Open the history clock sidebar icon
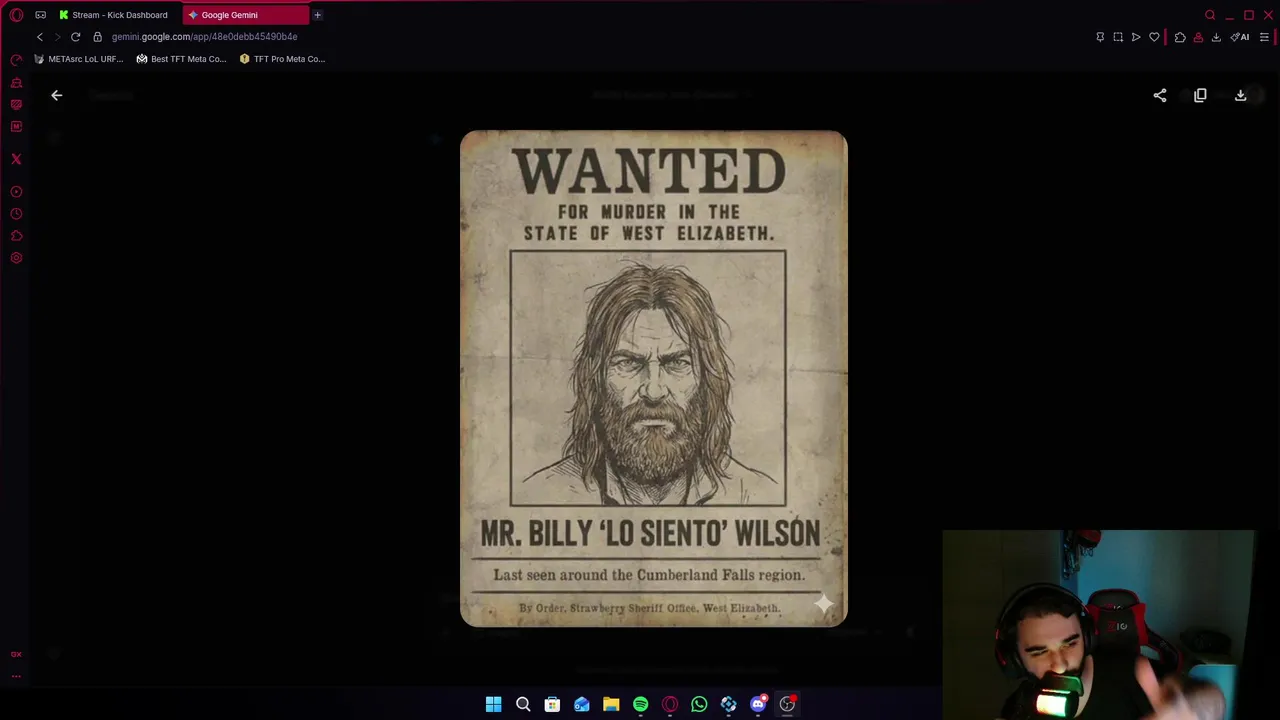 (x=16, y=214)
